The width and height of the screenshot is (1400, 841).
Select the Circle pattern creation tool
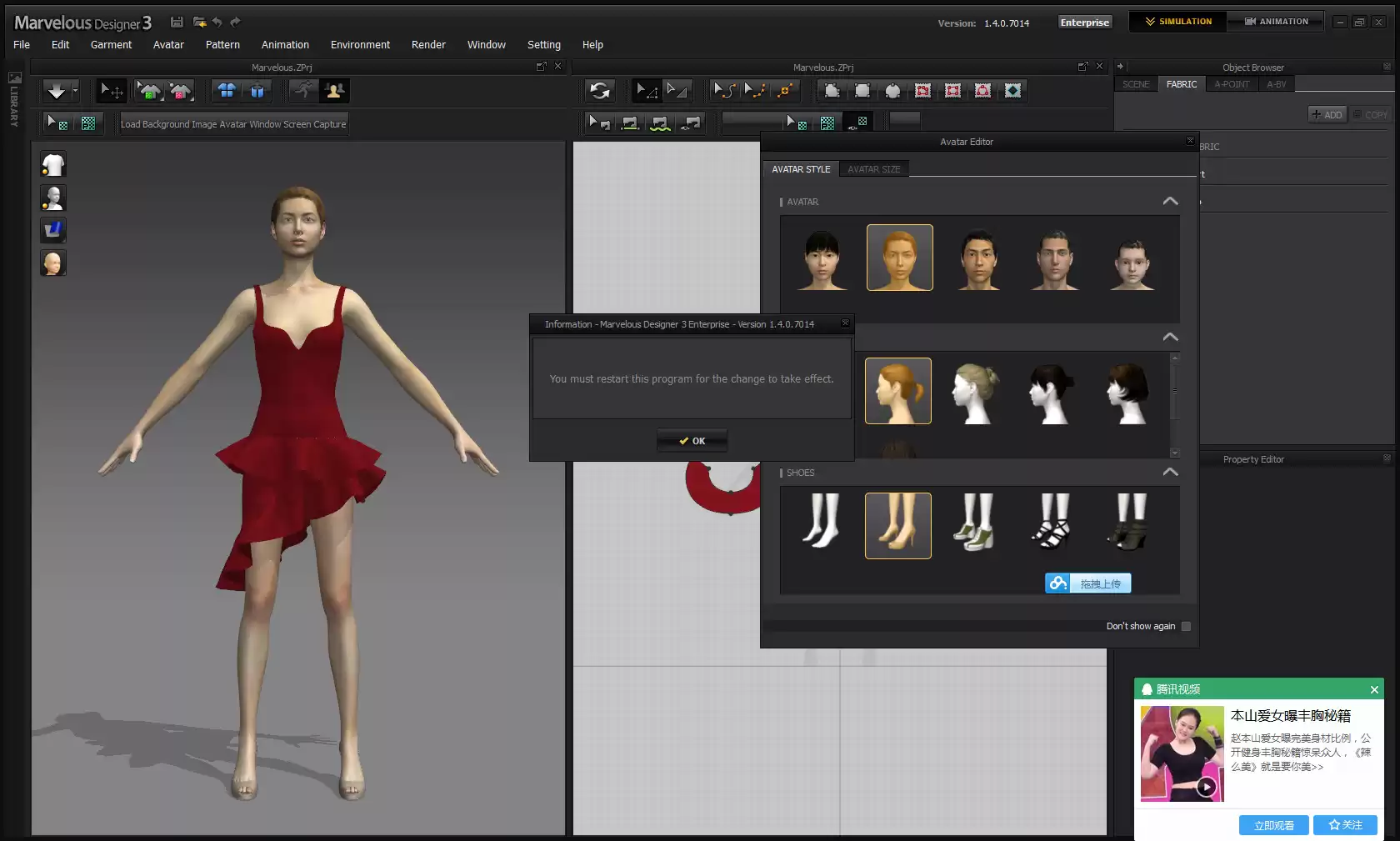892,91
